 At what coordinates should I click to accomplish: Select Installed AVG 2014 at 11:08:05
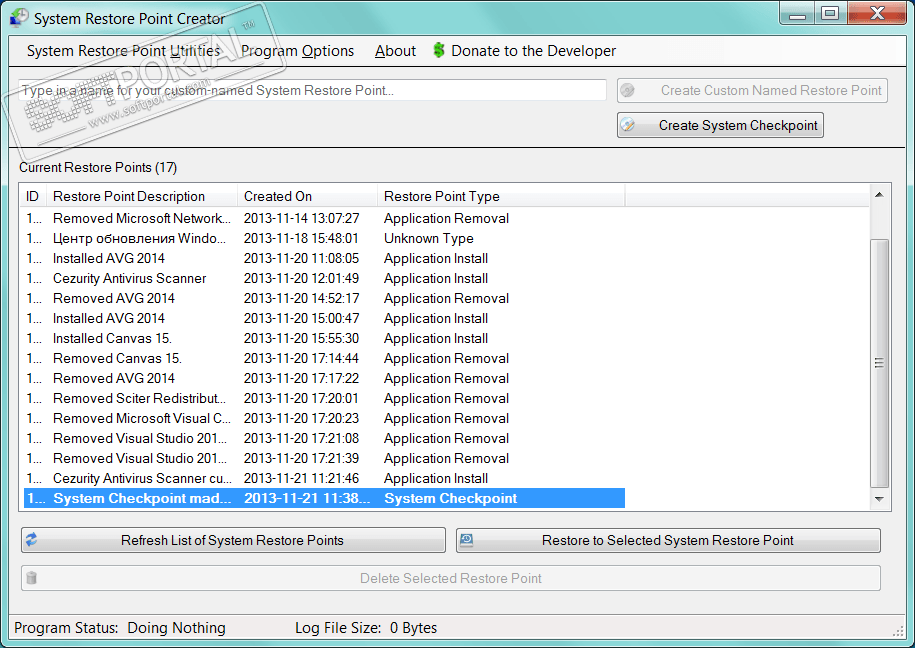(x=324, y=258)
